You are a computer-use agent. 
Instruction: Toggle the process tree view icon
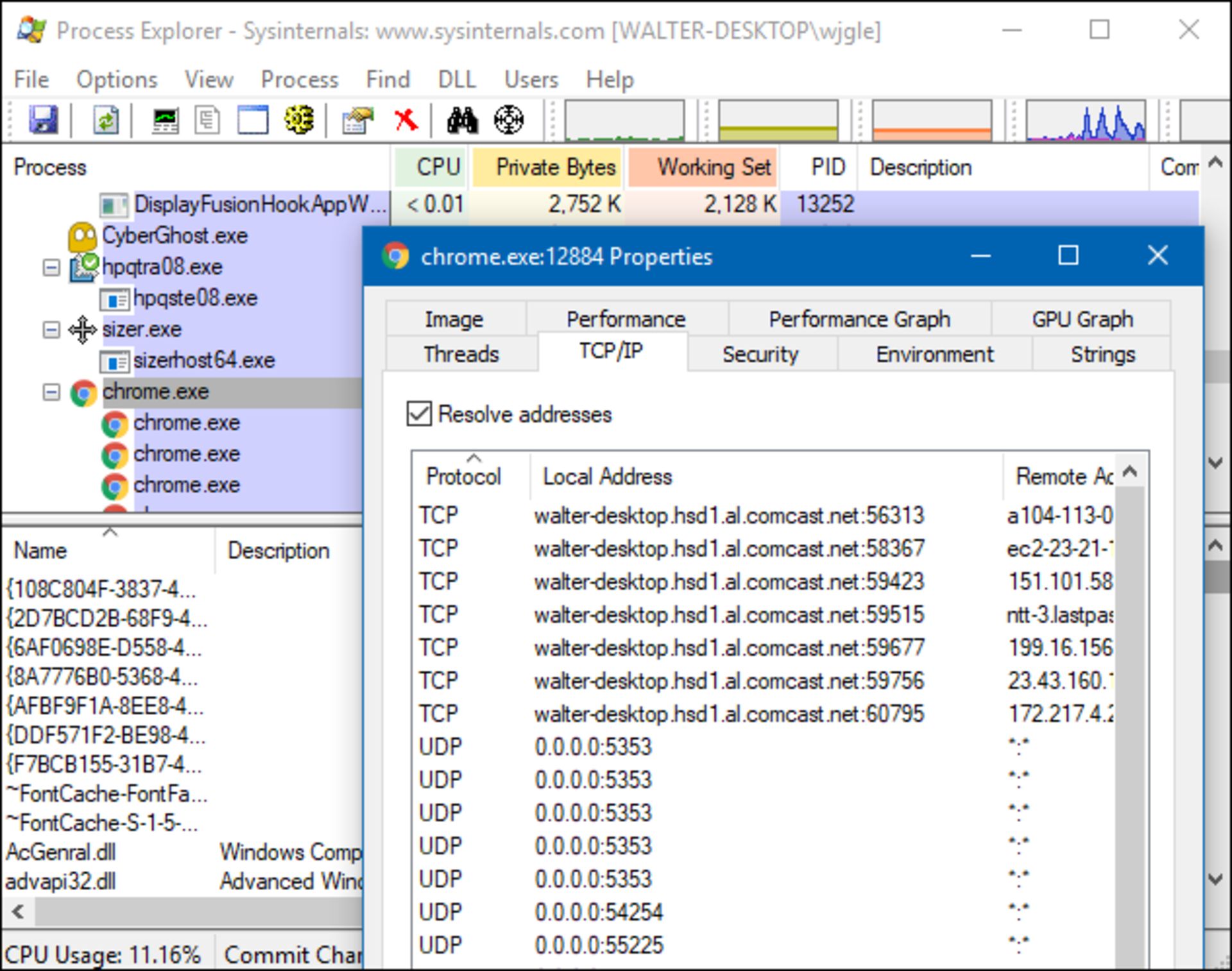207,119
